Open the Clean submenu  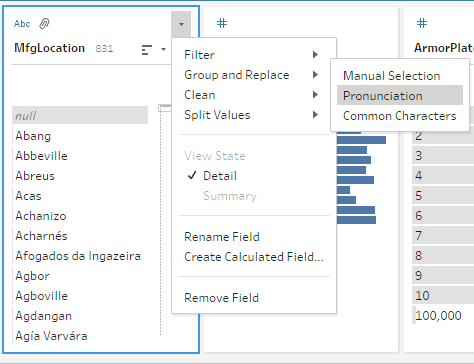coord(251,95)
